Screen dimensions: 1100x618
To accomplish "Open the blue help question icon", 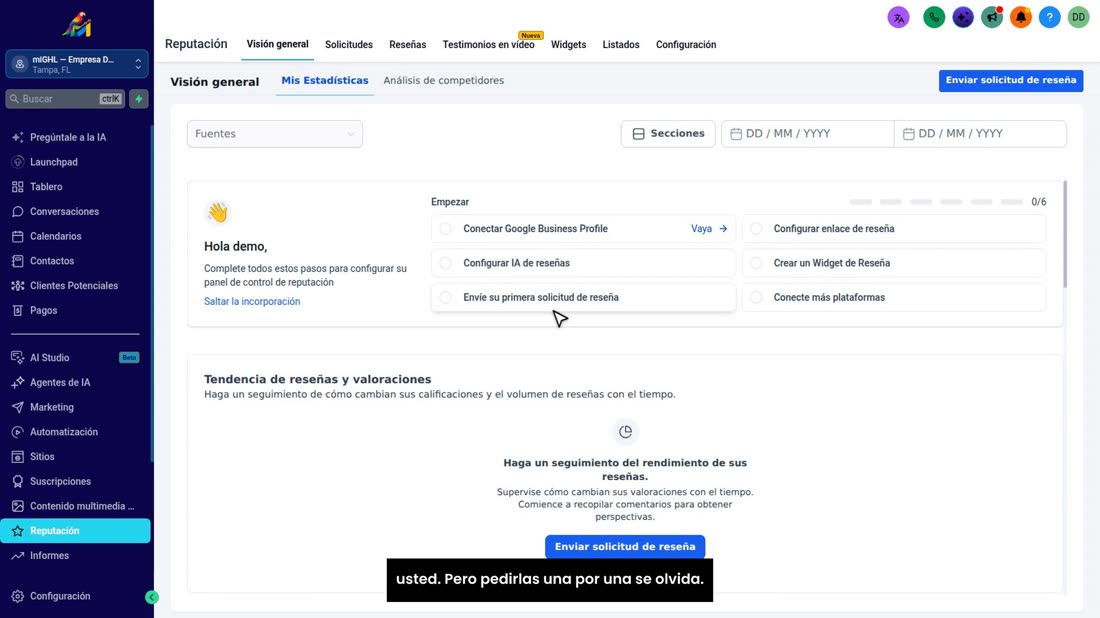I will click(x=1049, y=18).
